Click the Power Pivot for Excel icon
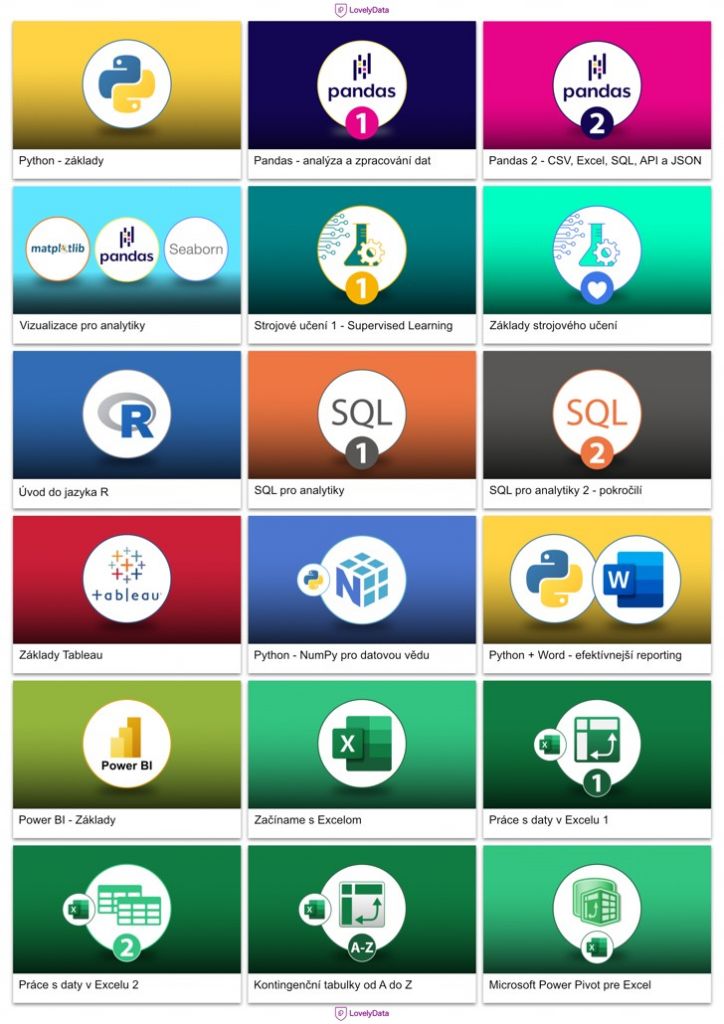Screen dimensions: 724x1024 click(x=597, y=907)
